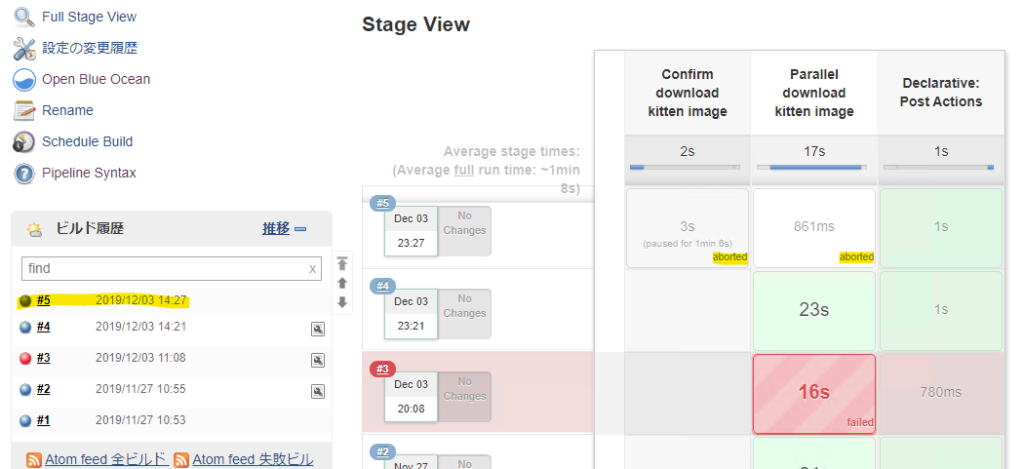The width and height of the screenshot is (1024, 469).
Task: Select Rename in the side menu
Action: [67, 110]
